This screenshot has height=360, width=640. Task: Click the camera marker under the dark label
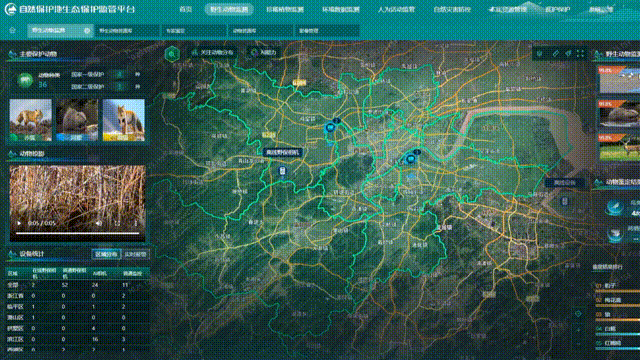(x=282, y=171)
